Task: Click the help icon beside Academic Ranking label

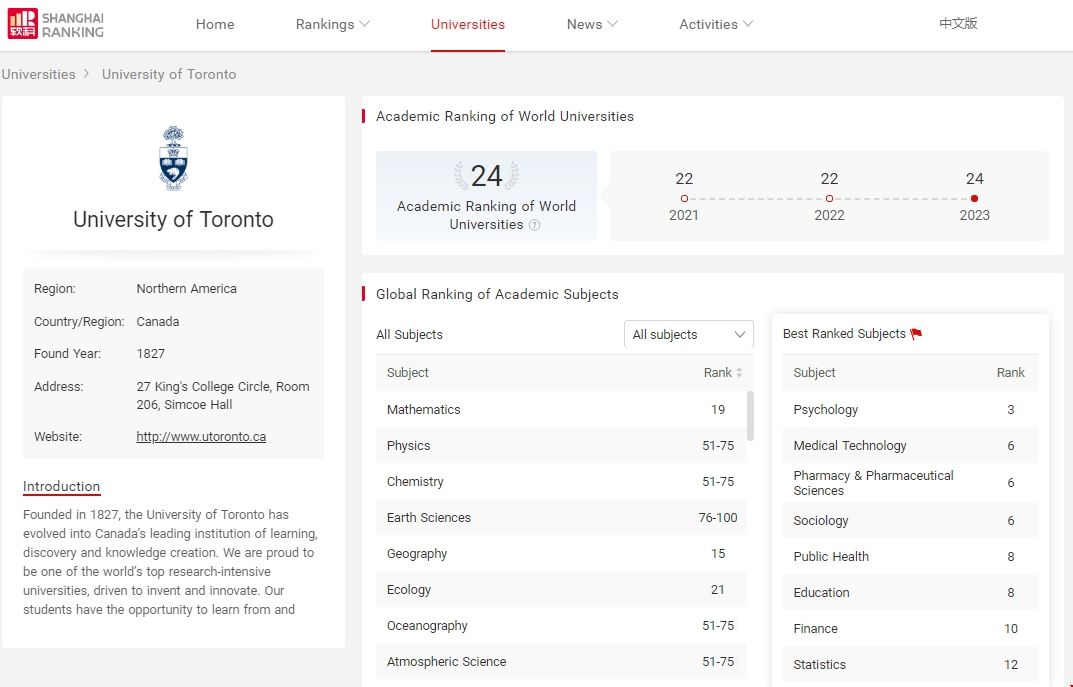Action: (535, 225)
